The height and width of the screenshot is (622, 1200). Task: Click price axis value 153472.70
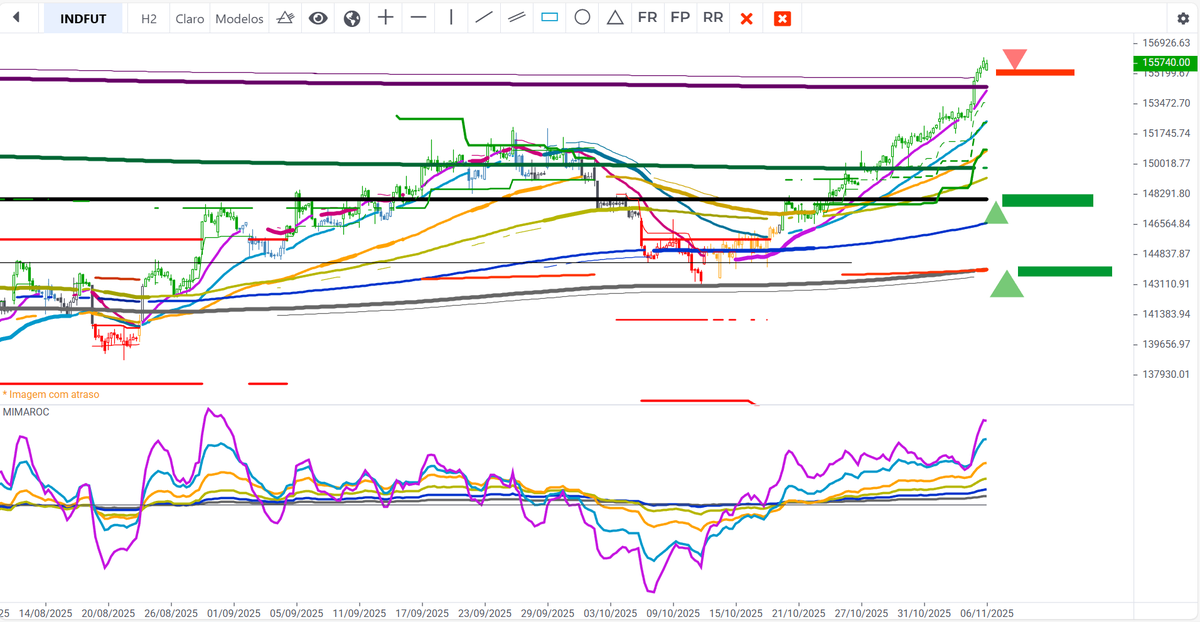coord(1166,103)
